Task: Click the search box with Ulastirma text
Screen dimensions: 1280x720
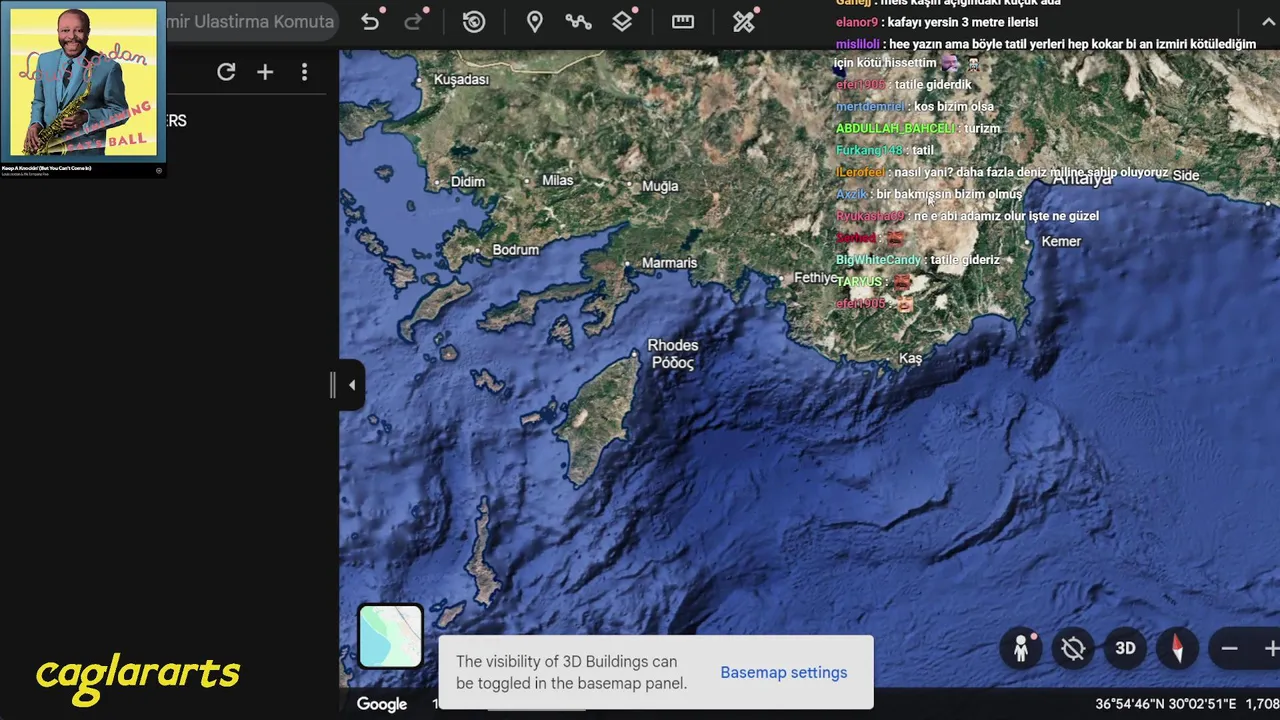Action: click(250, 21)
